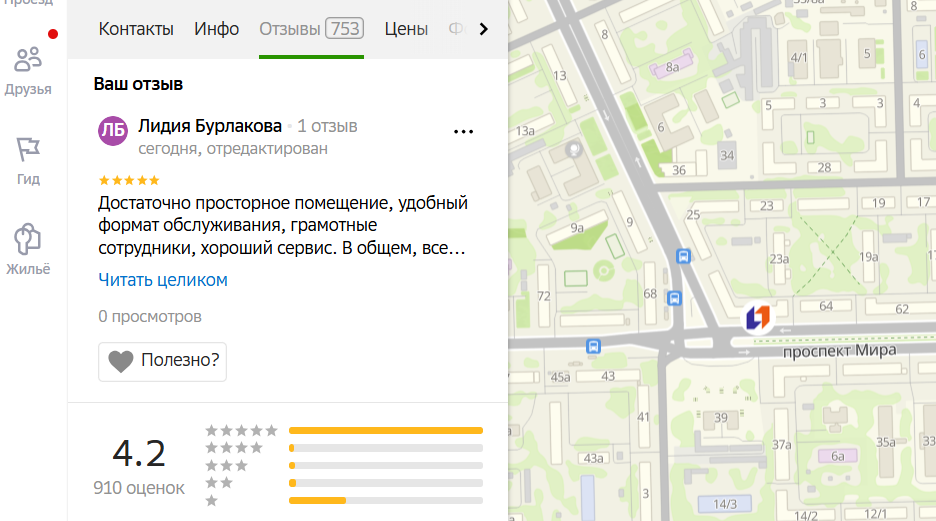Click the 4.2 overall rating value
Screen dimensions: 936x521
[139, 454]
